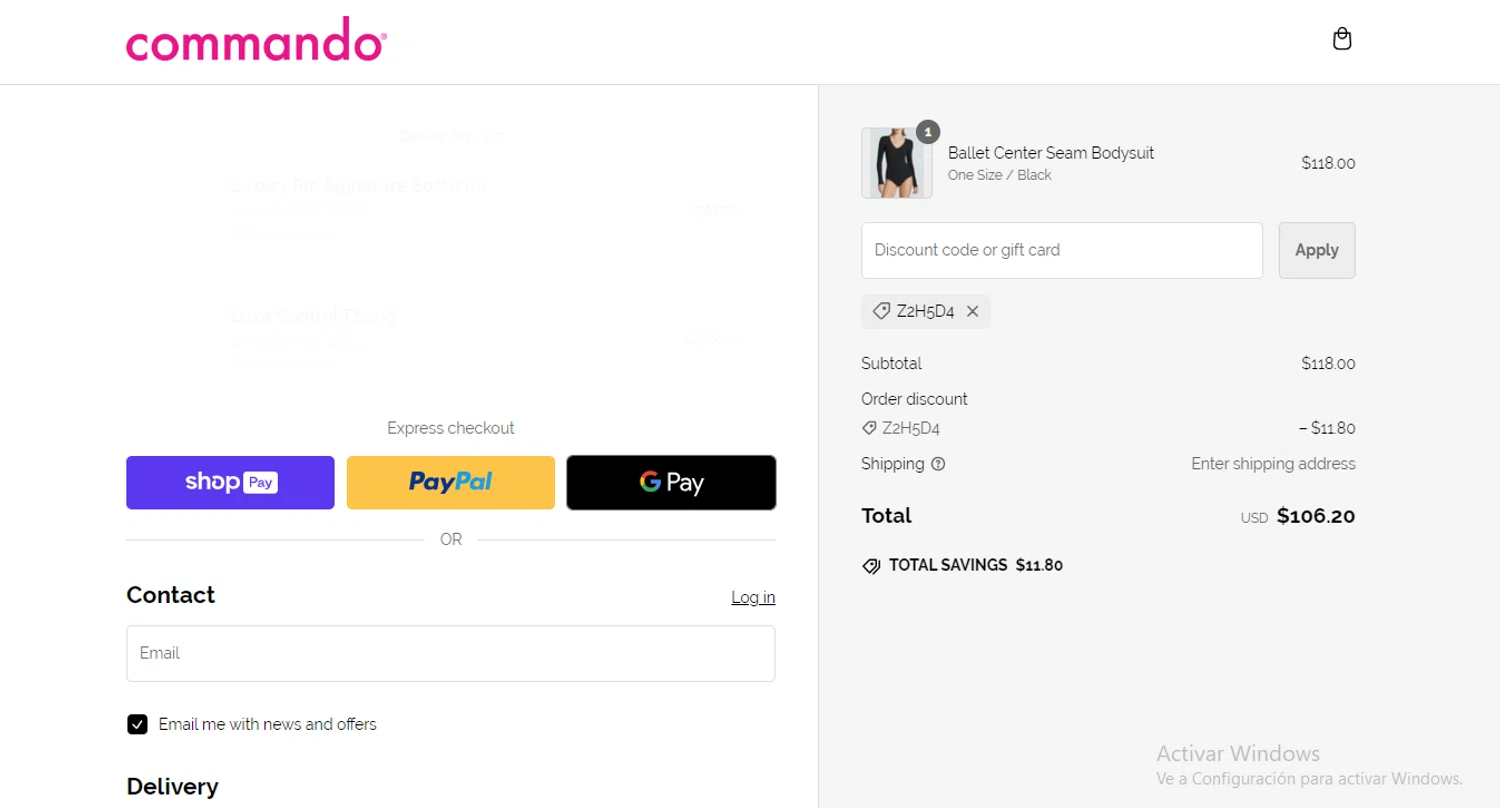Apply the discount code

[1316, 250]
